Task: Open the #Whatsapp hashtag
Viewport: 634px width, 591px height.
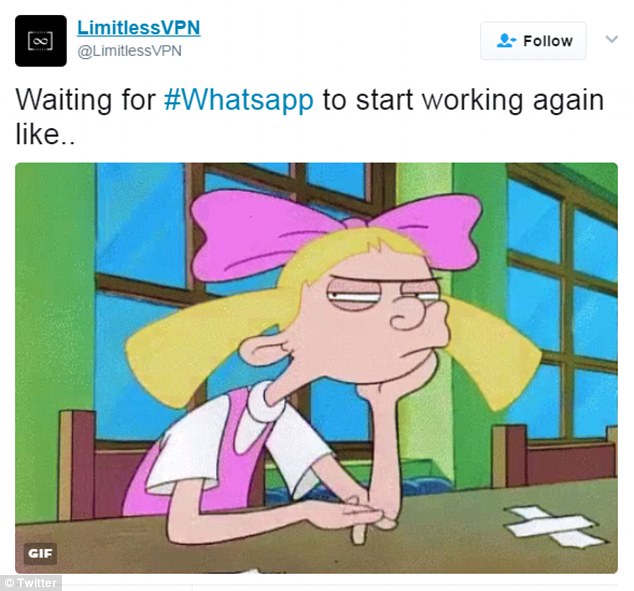Action: point(239,100)
